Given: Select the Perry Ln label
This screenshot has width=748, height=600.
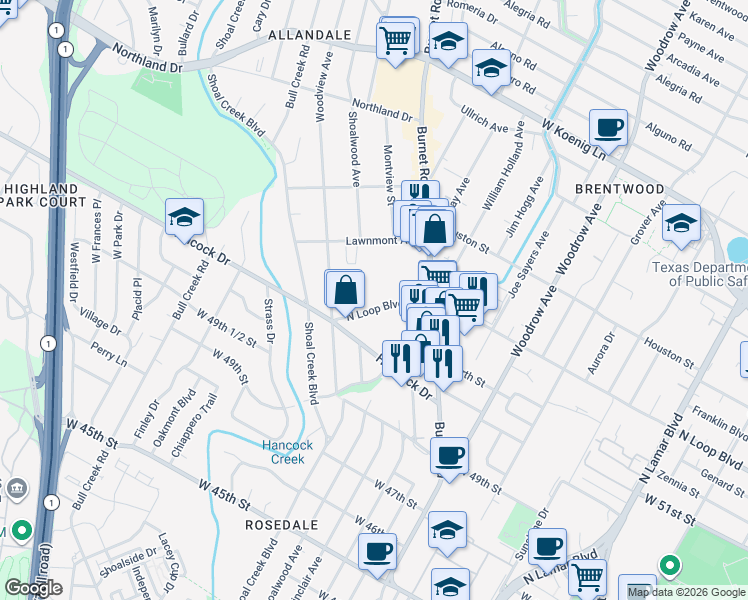Looking at the screenshot, I should [109, 354].
